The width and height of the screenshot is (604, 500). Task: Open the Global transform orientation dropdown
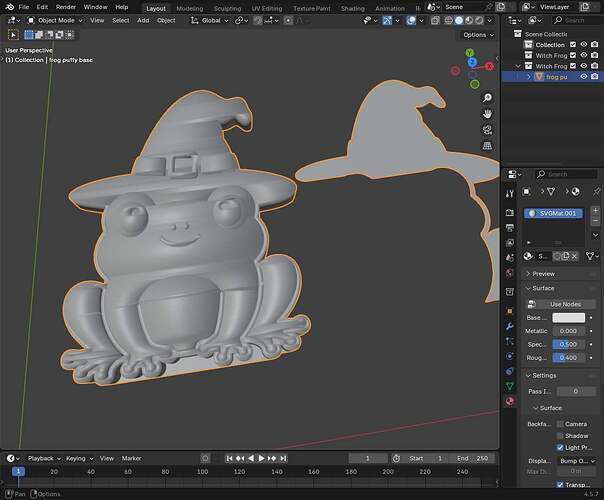coord(210,20)
